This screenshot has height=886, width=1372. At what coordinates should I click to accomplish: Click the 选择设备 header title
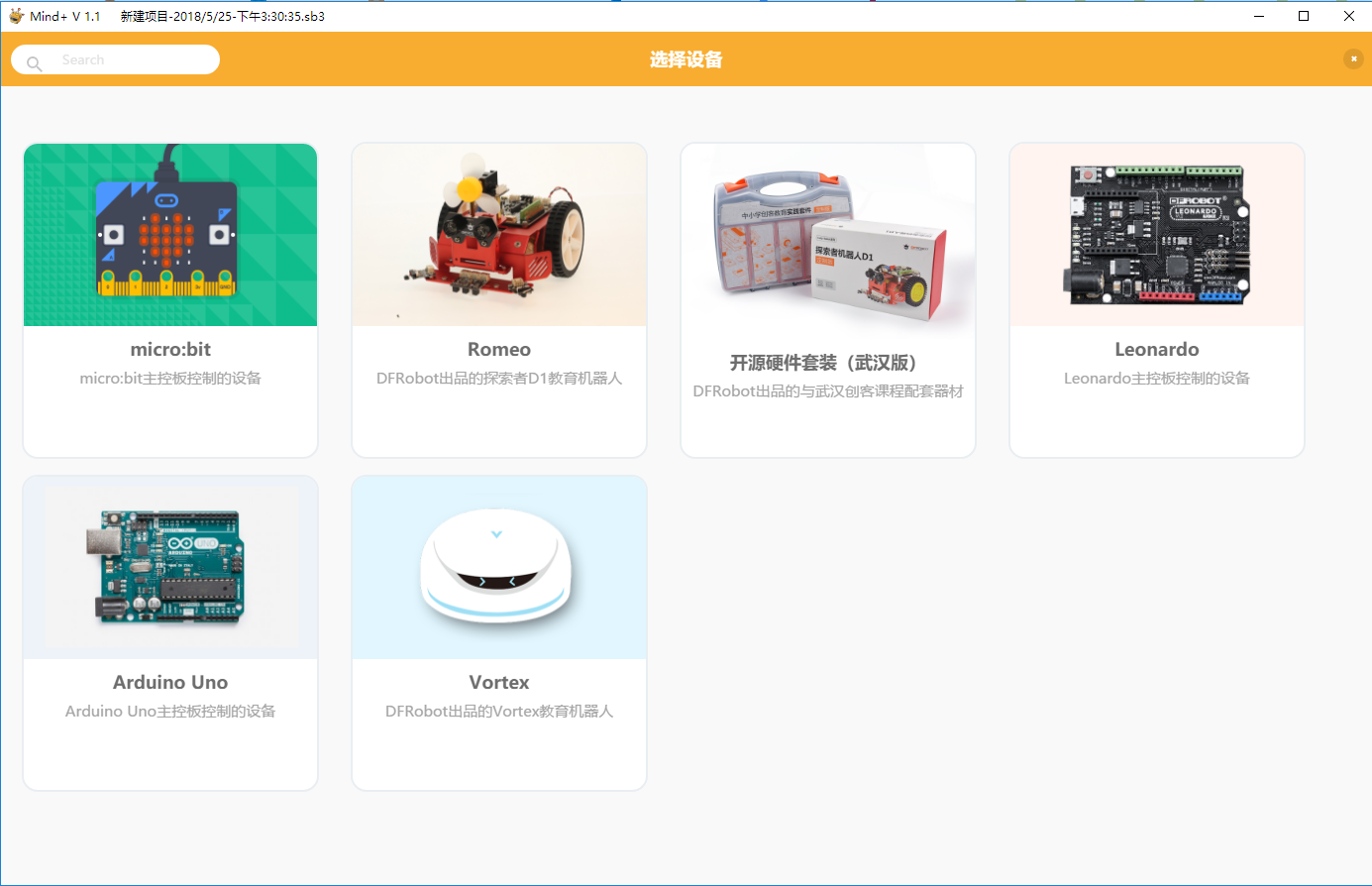(686, 59)
